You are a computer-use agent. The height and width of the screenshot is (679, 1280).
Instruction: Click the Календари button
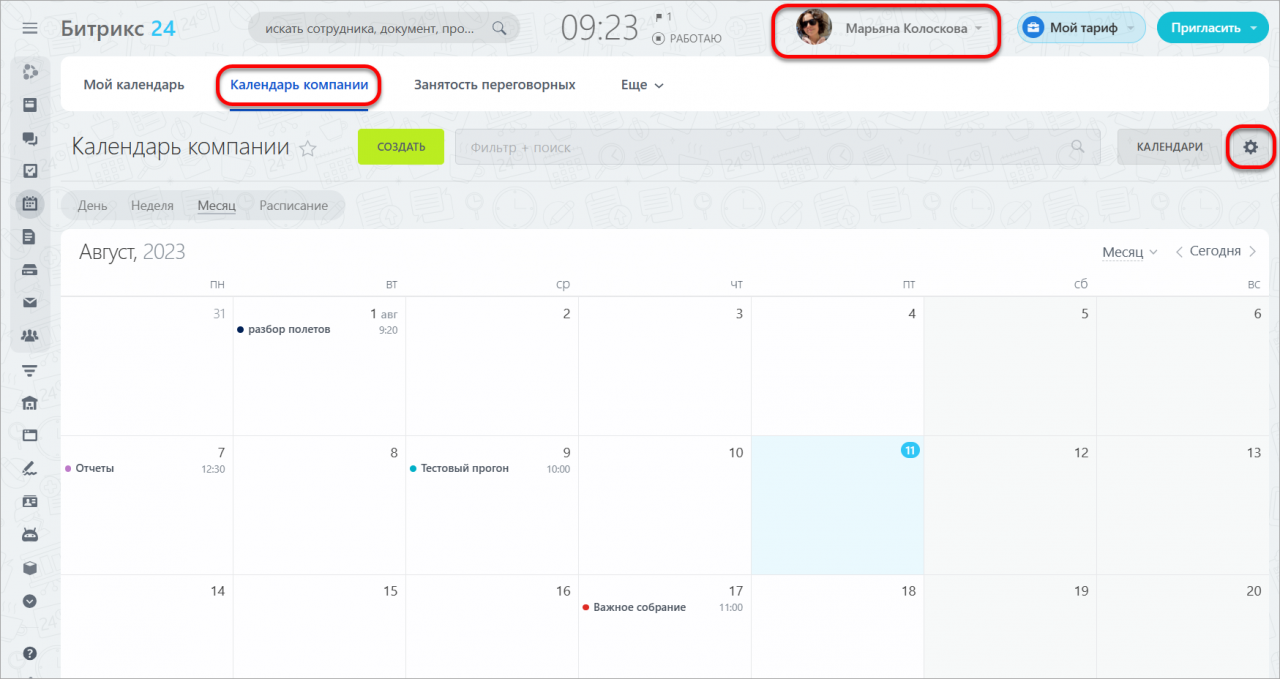[x=1169, y=147]
